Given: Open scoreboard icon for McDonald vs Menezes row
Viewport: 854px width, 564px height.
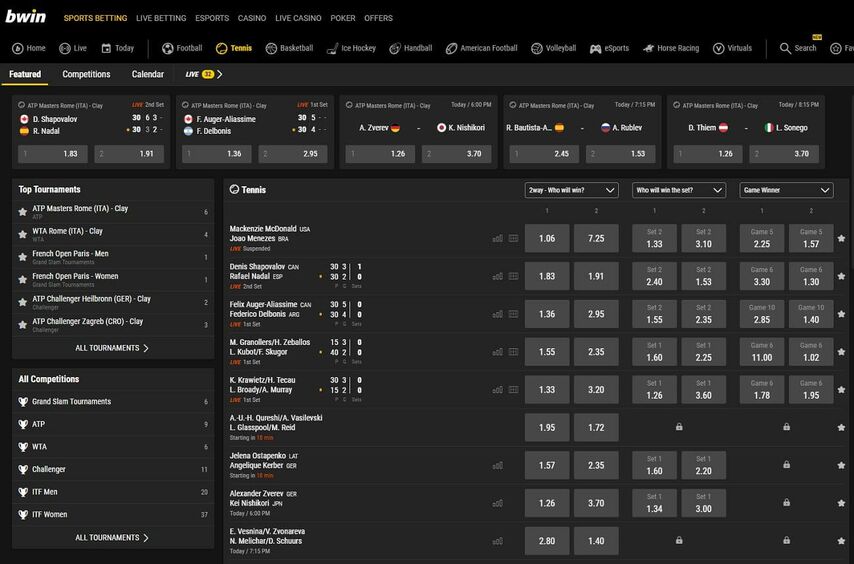Looking at the screenshot, I should pos(514,238).
